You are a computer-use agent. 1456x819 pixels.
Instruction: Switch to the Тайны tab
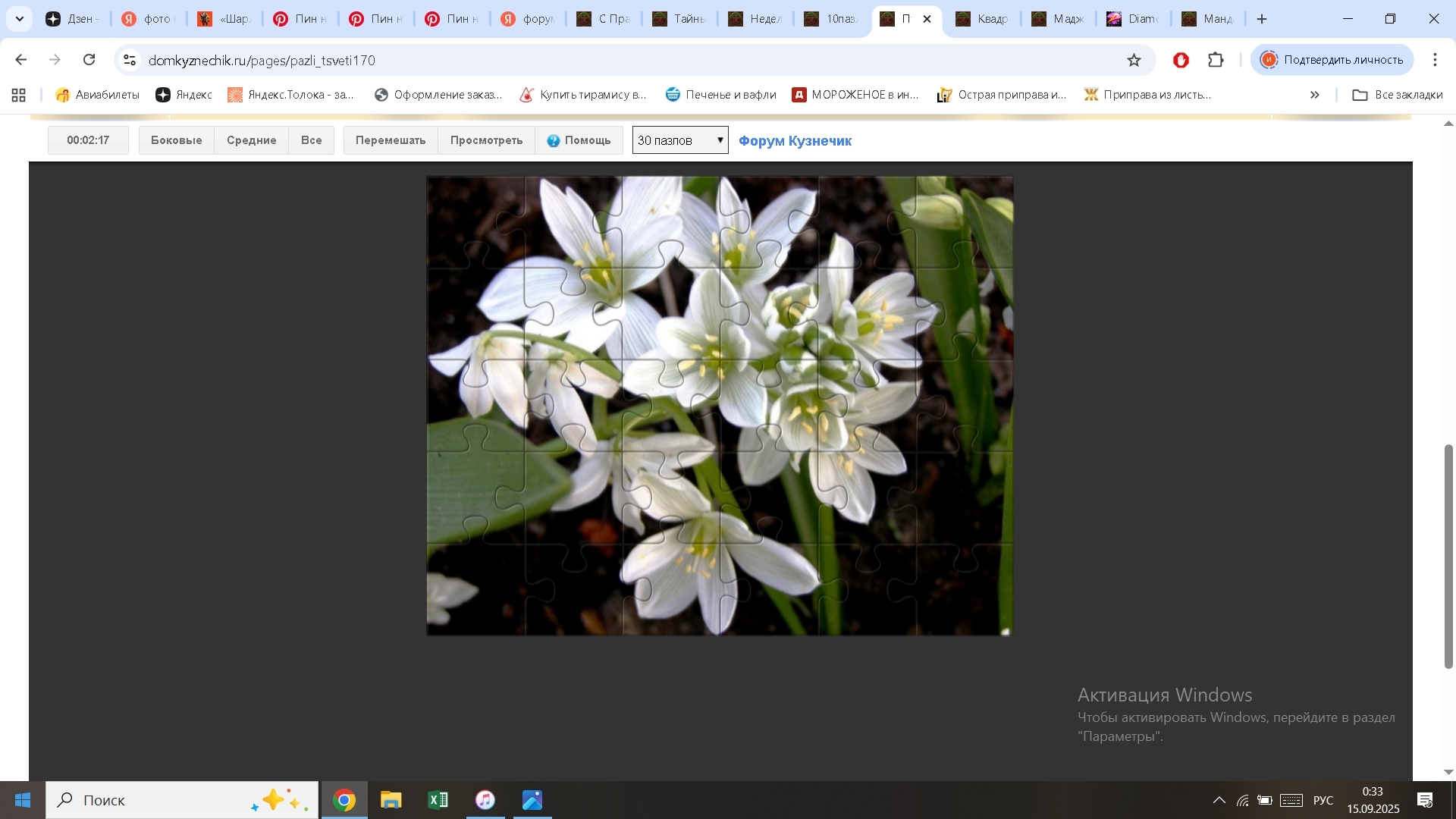coord(679,19)
